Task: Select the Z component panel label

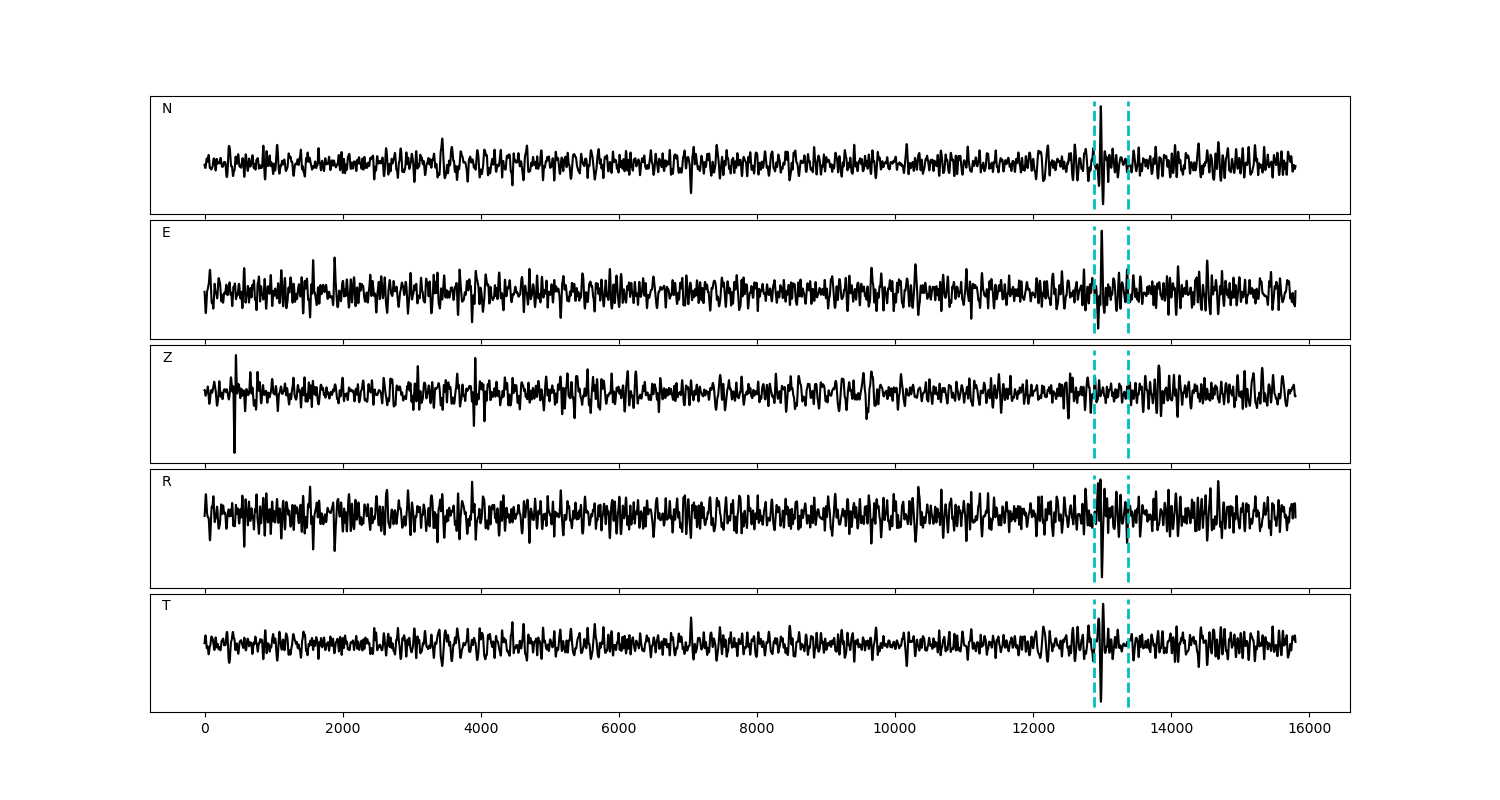Action: tap(167, 358)
